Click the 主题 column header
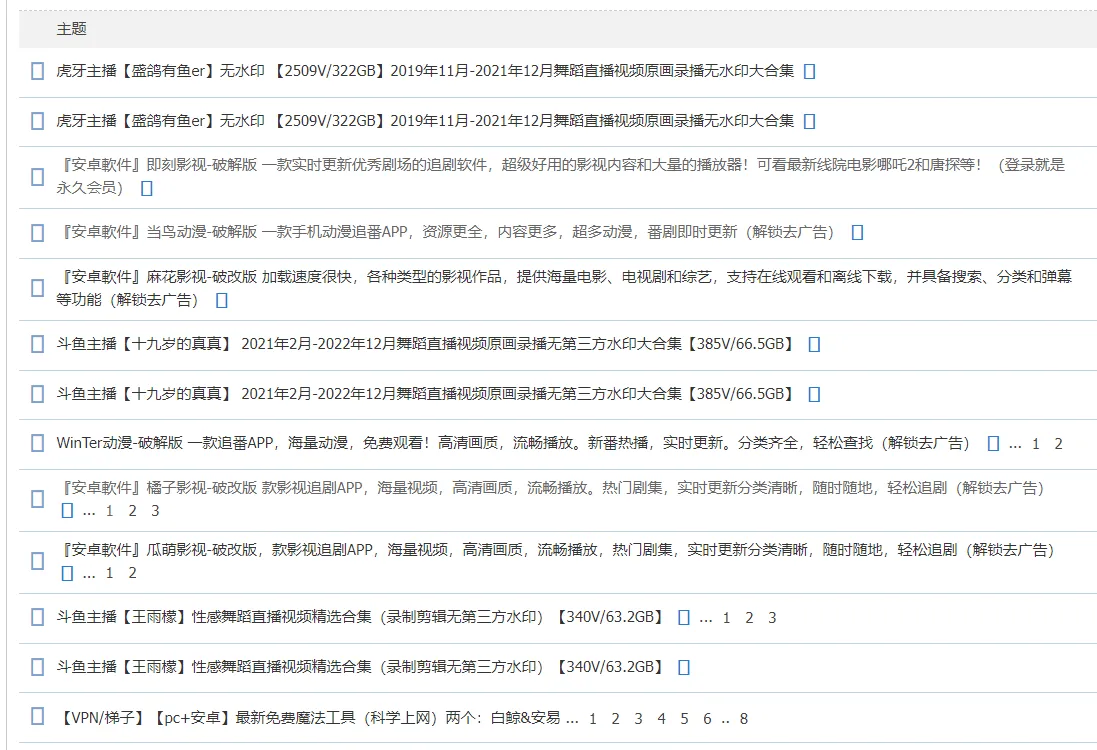The width and height of the screenshot is (1097, 750). [x=71, y=29]
